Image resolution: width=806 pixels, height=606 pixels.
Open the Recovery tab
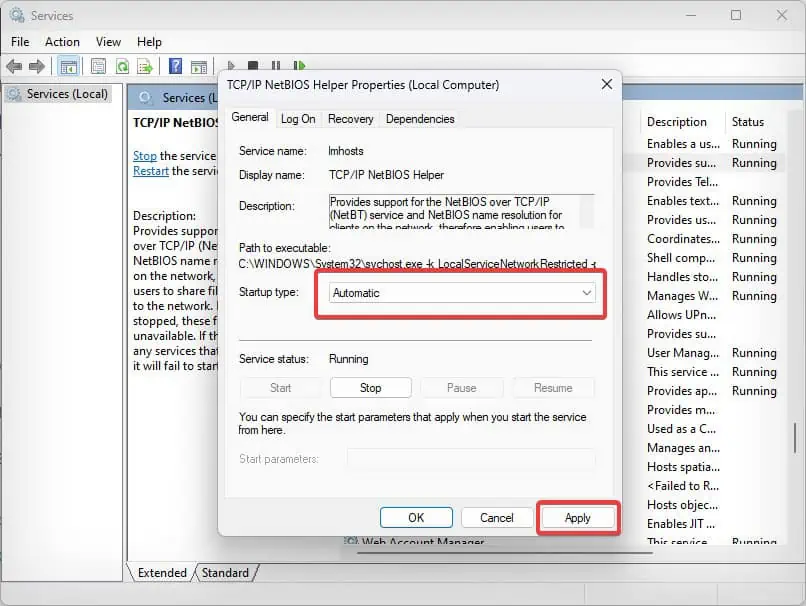(350, 118)
